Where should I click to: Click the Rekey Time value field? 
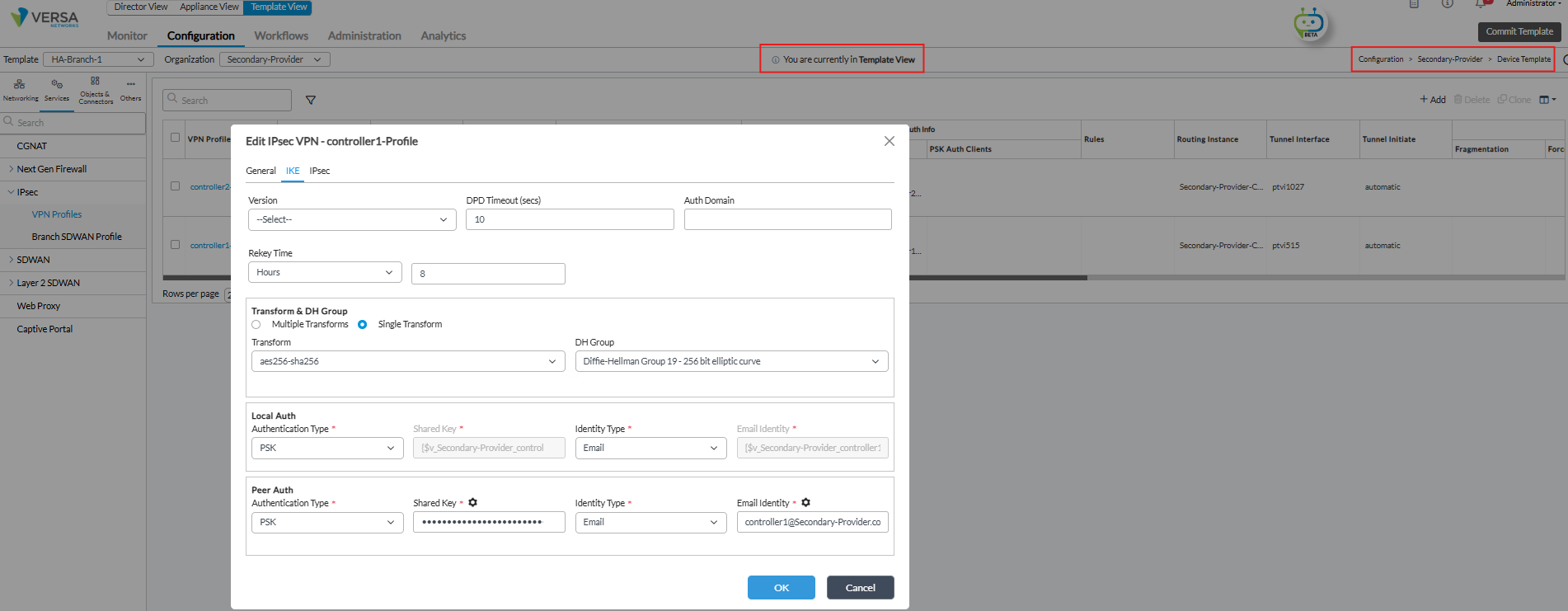488,274
